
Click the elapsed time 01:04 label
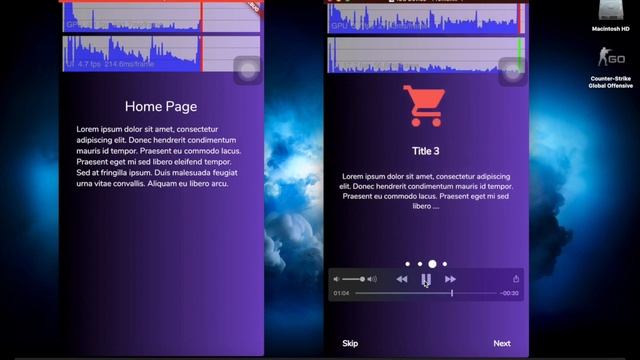coord(341,293)
